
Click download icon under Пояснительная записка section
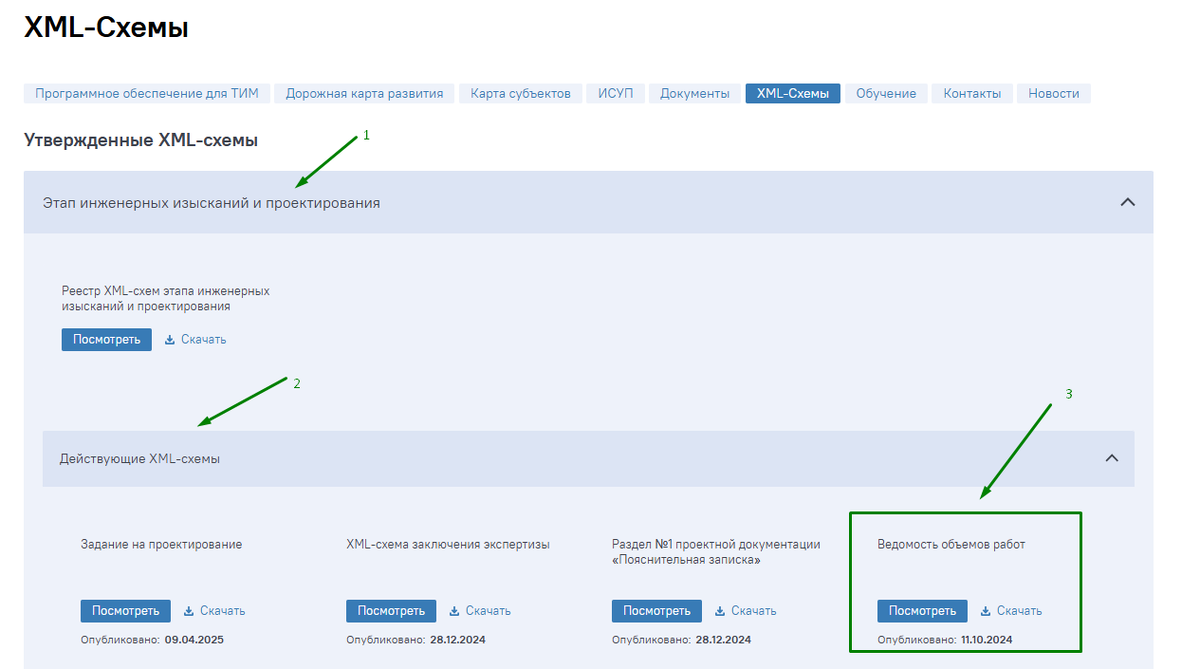coord(720,611)
